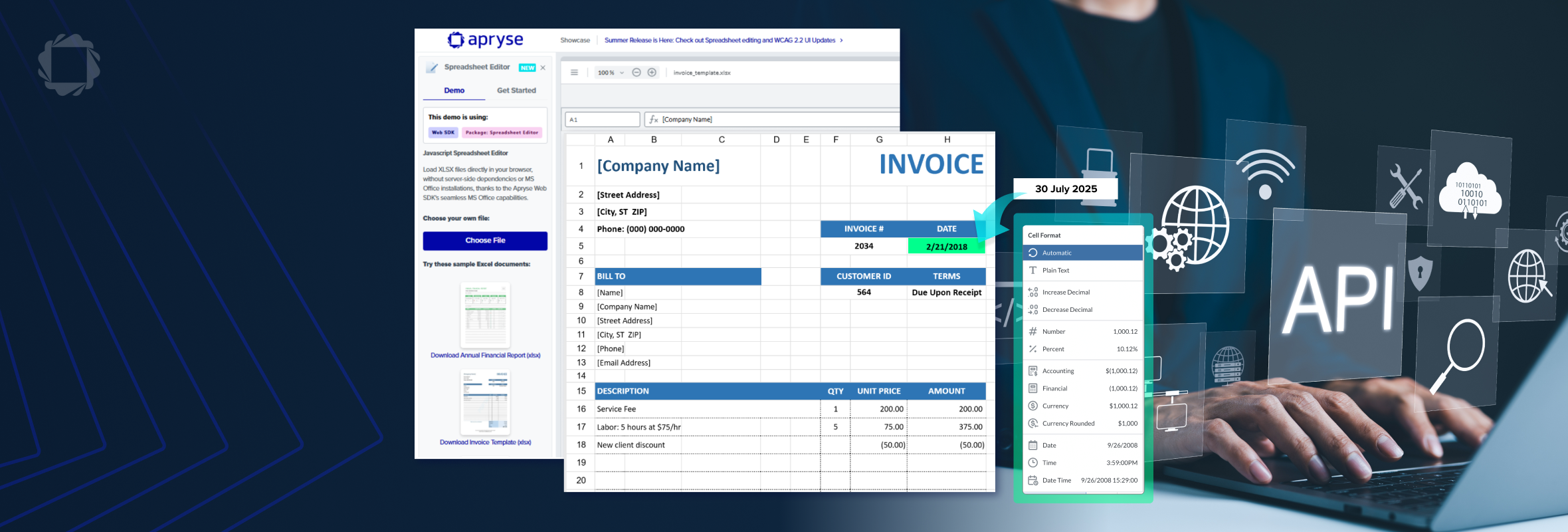Screen dimensions: 1568x532
Task: Open the Summer Release announcement link
Action: click(724, 40)
